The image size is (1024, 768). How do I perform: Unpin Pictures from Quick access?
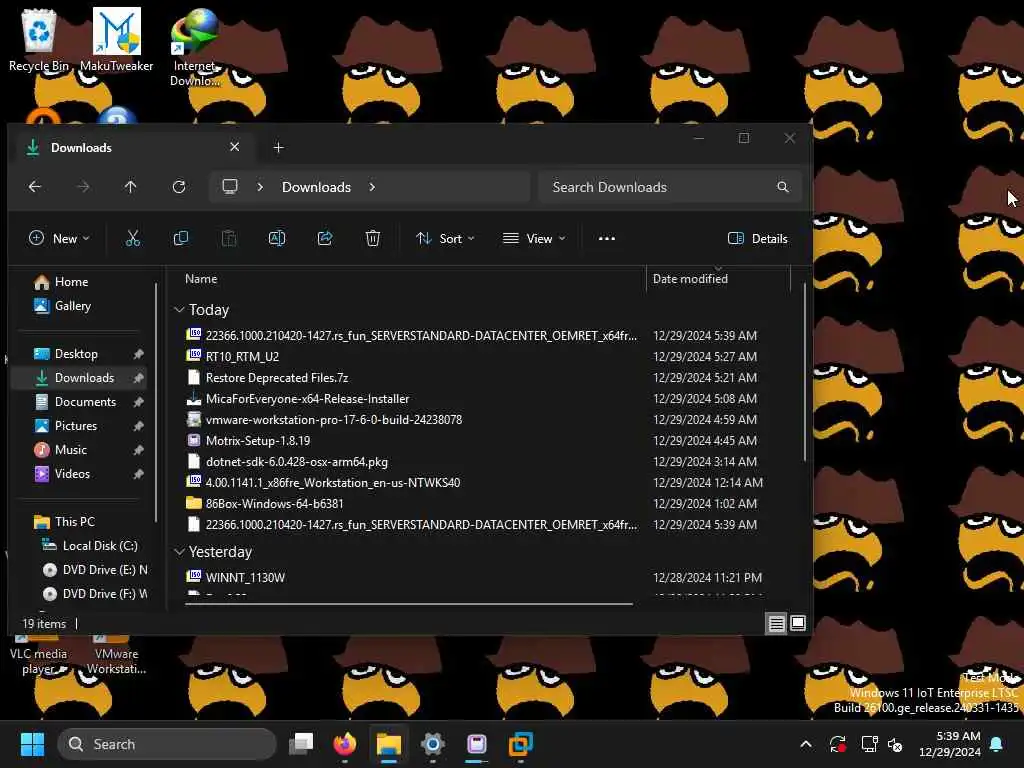pos(138,426)
